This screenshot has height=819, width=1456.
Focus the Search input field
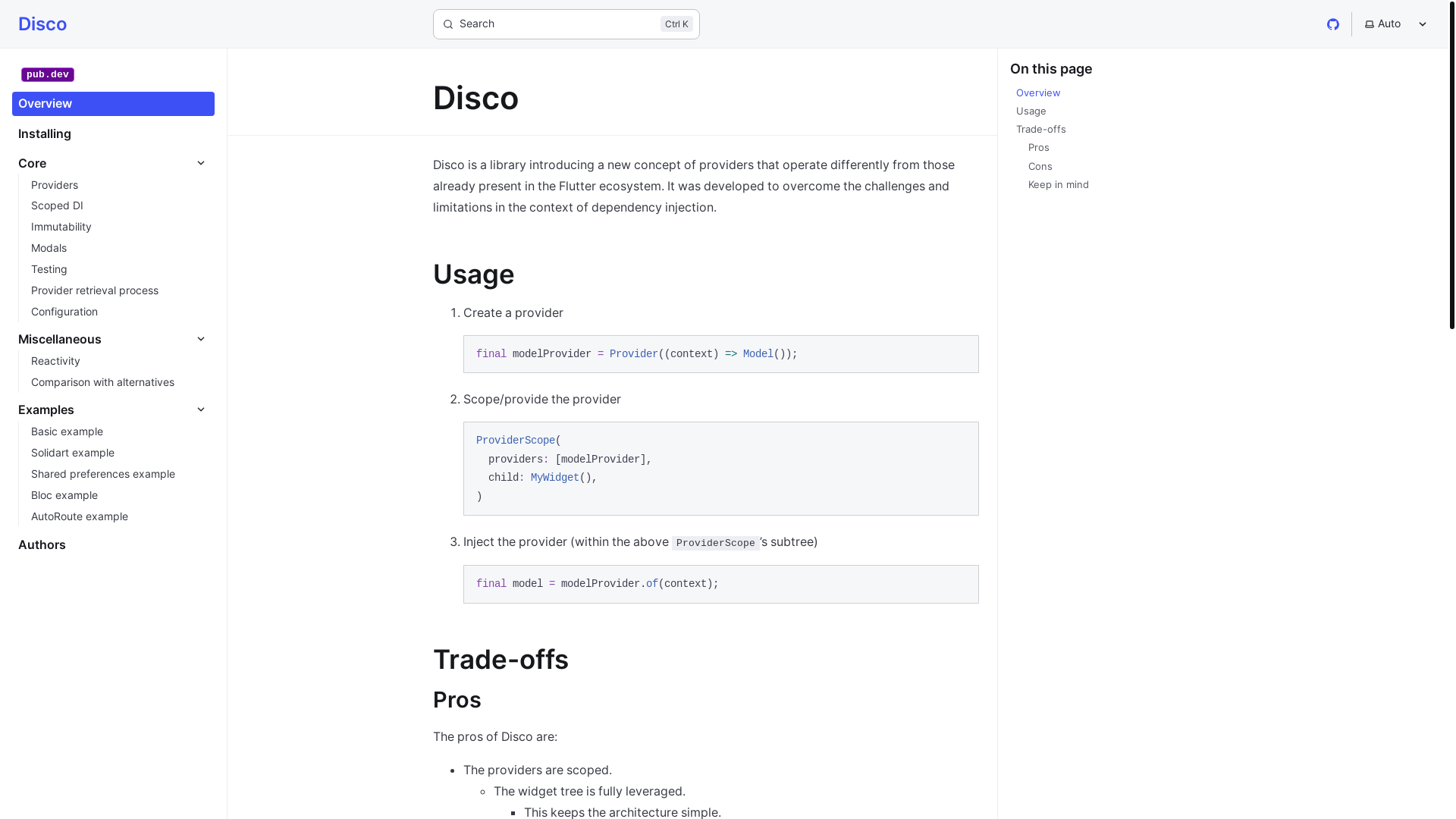(566, 24)
